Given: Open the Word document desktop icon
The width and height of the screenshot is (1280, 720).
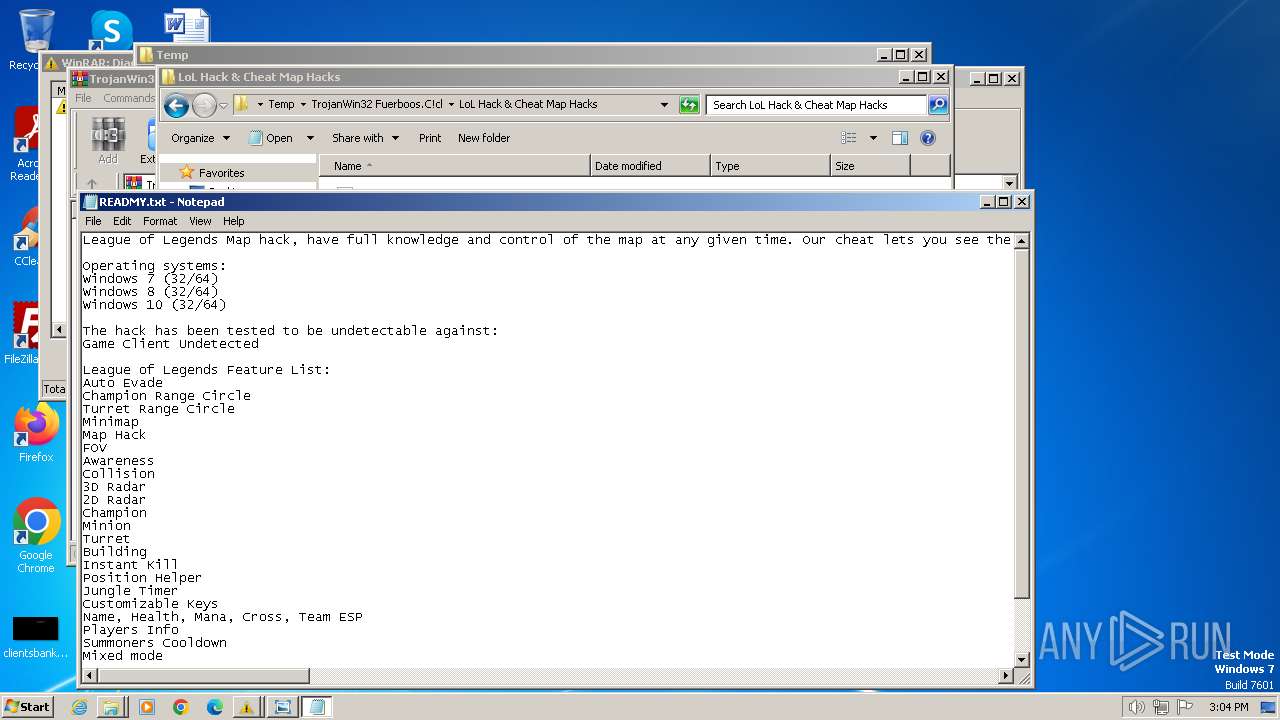Looking at the screenshot, I should click(x=186, y=26).
